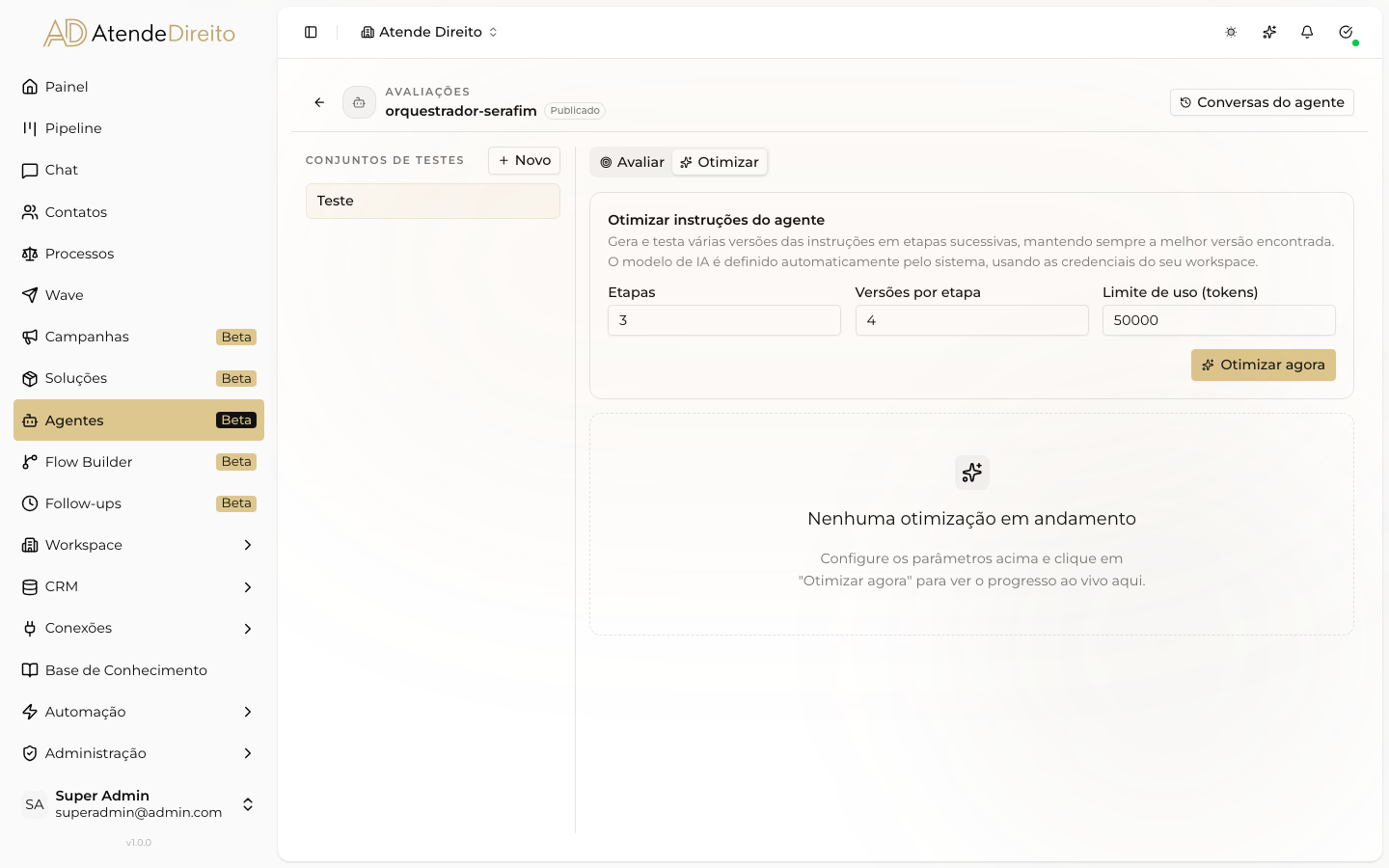Select the Teste test set
Screen dimensions: 1389x868
click(433, 201)
